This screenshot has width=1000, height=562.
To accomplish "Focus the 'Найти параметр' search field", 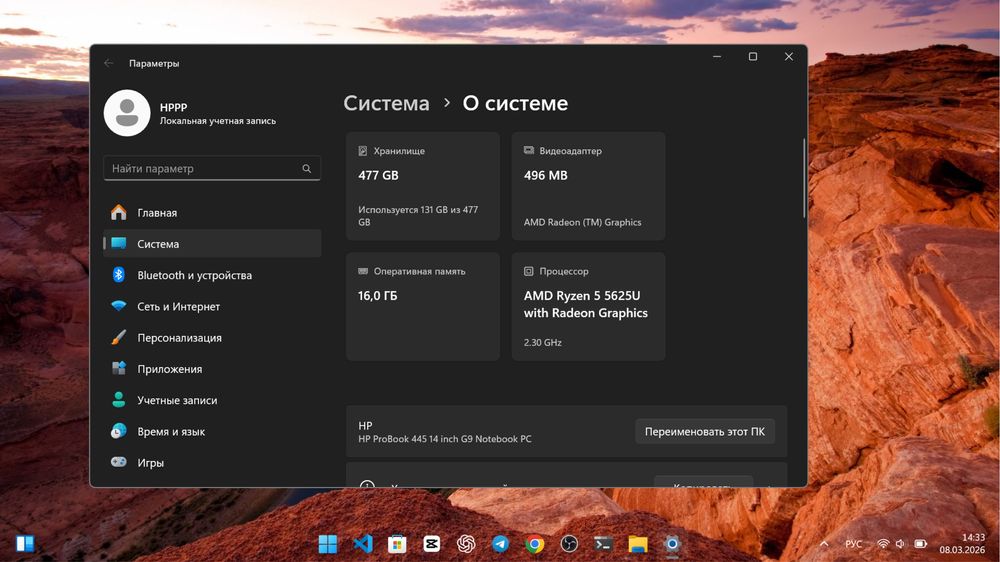I will [212, 168].
